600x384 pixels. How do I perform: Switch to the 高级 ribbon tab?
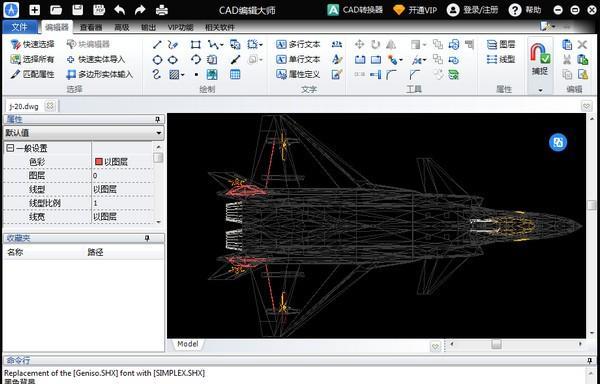(x=122, y=28)
